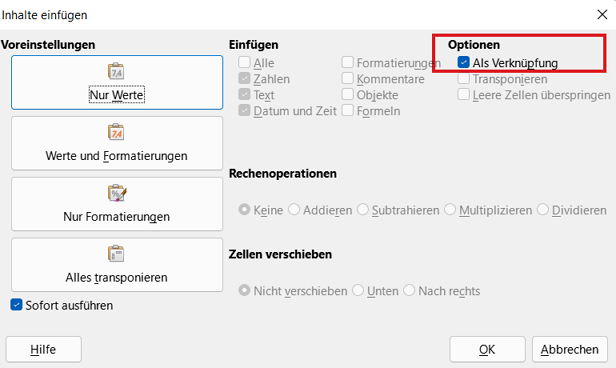
Task: Select the Nach rechts shift option
Action: click(409, 290)
